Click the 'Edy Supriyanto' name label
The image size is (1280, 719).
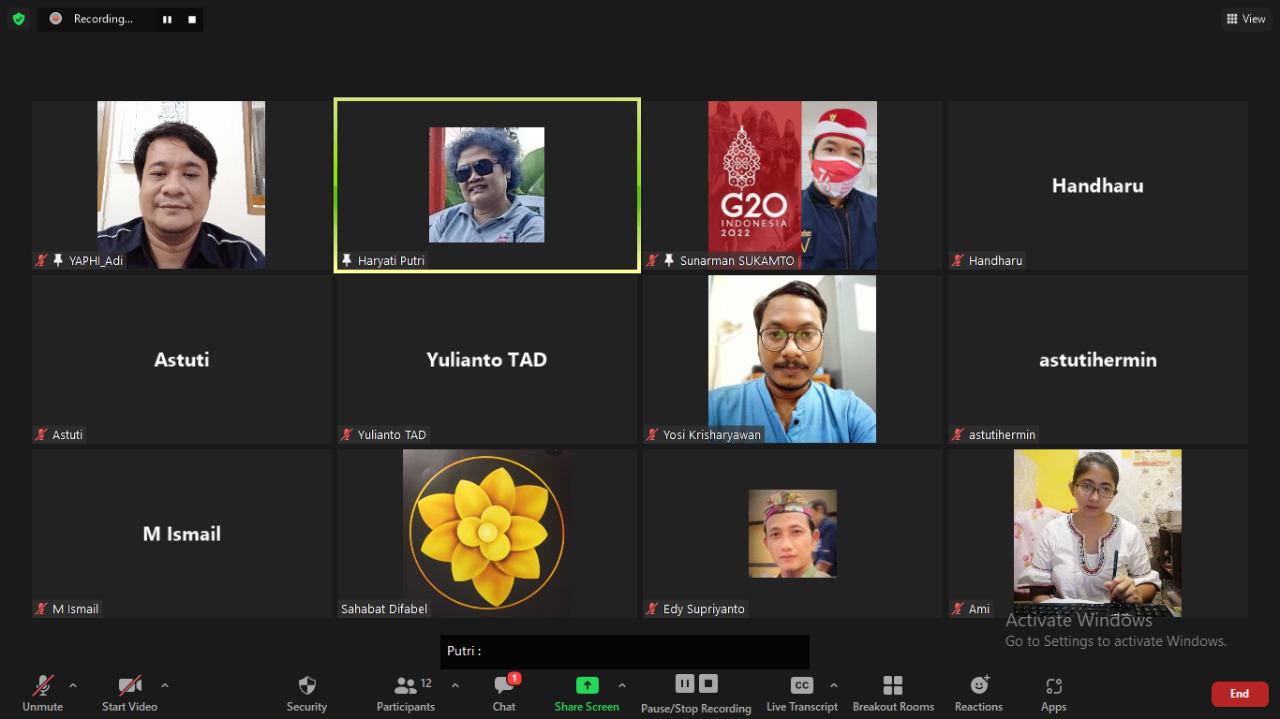coord(704,609)
